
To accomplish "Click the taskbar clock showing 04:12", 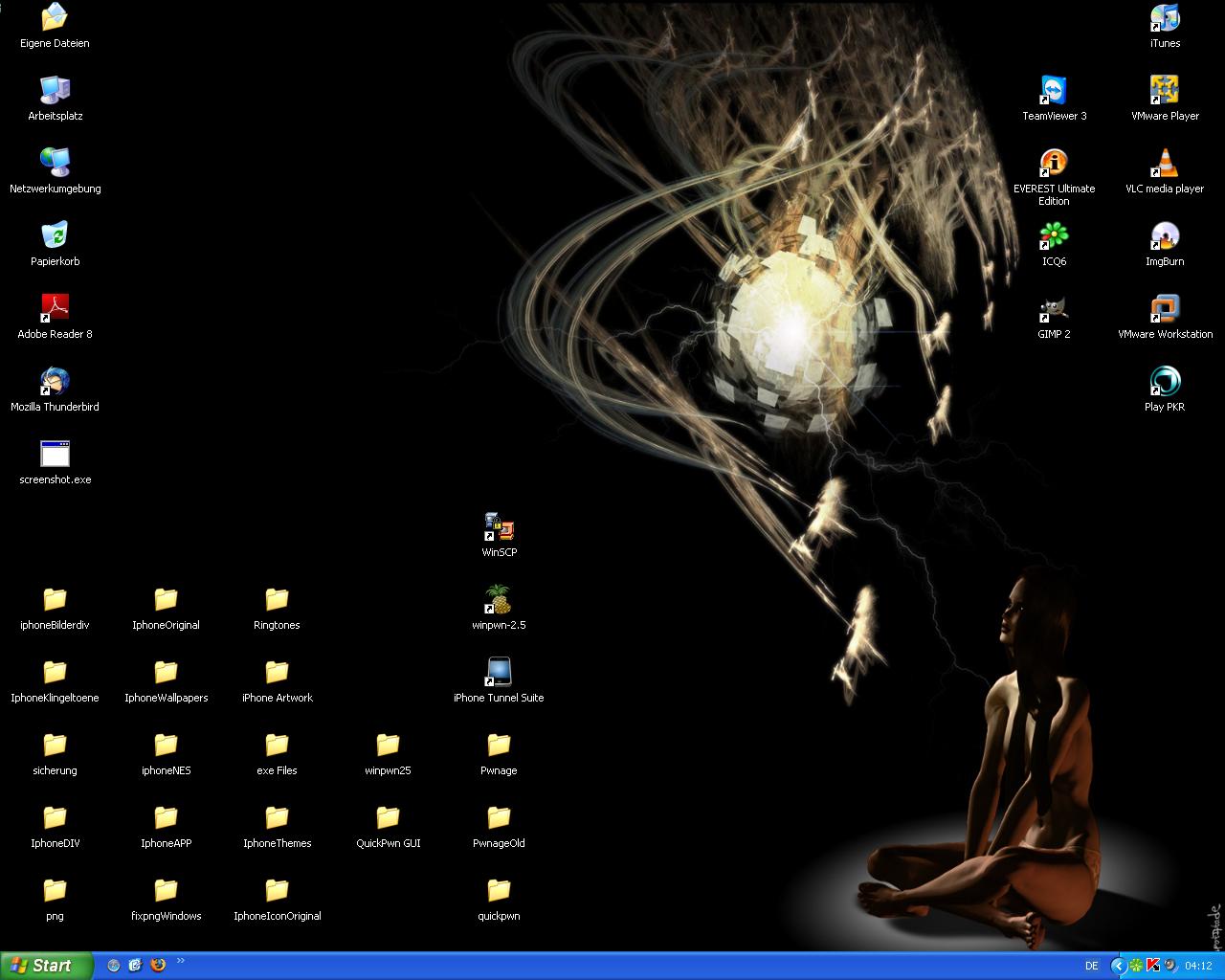I will pos(1198,966).
